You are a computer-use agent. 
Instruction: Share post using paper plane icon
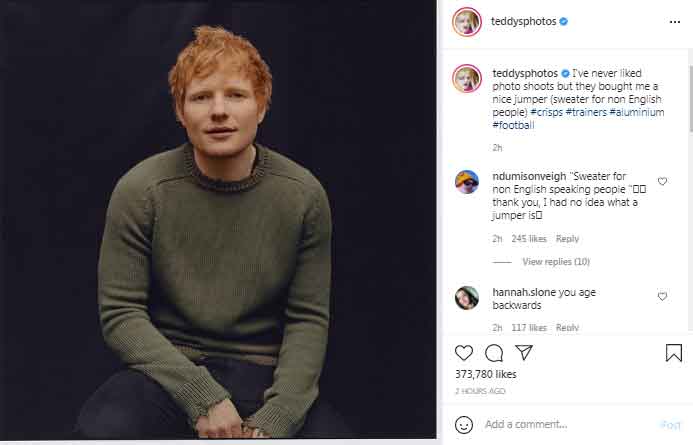(524, 353)
